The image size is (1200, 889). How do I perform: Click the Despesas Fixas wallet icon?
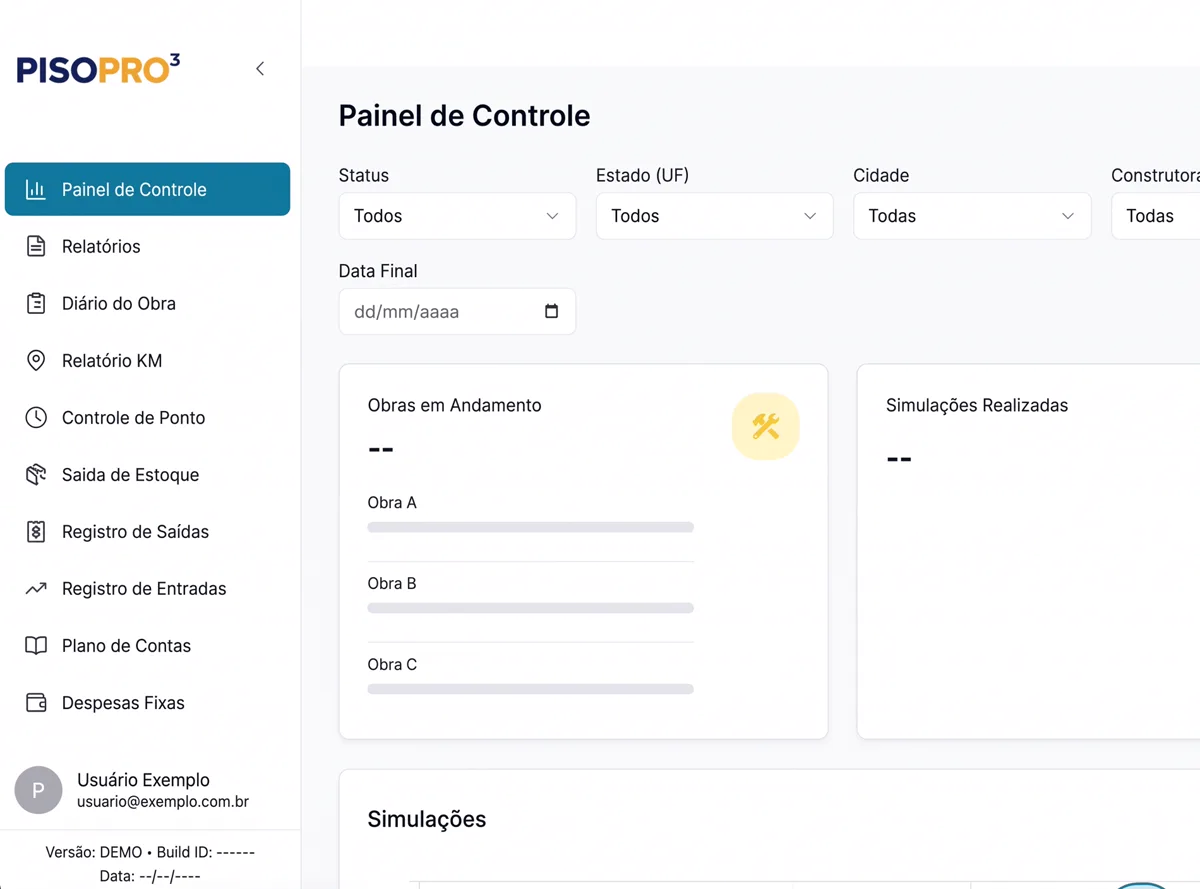tap(36, 702)
